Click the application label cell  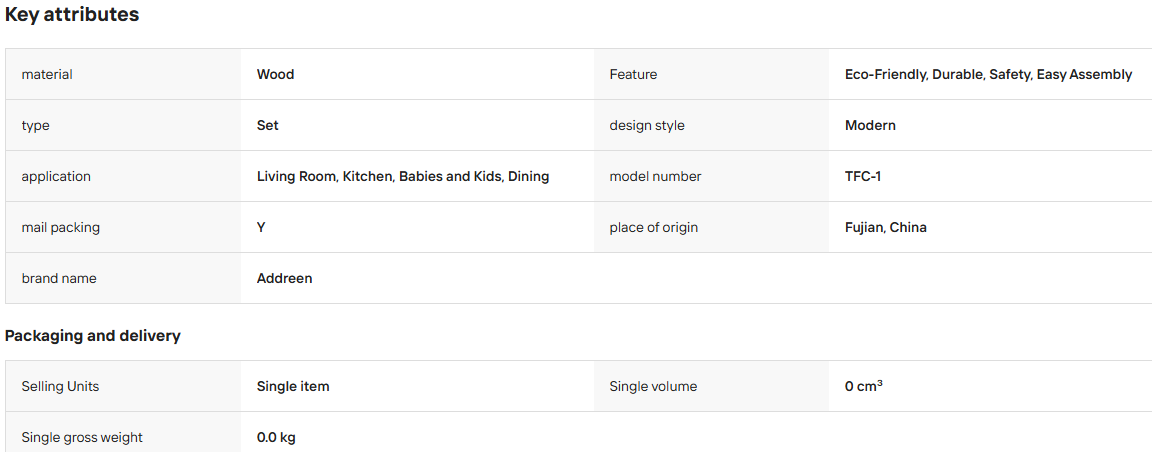123,176
